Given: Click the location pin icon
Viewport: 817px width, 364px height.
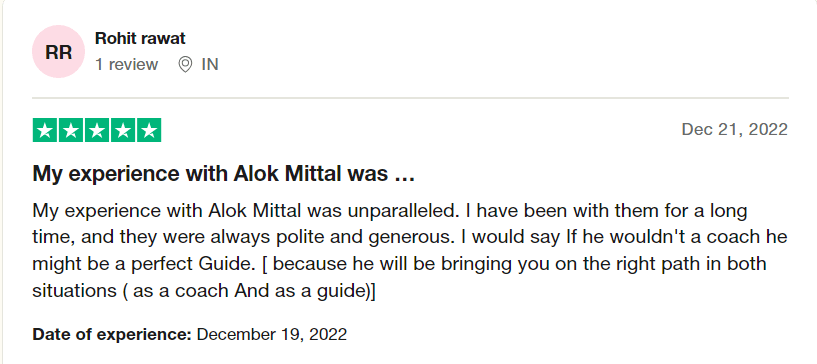Looking at the screenshot, I should tap(185, 65).
